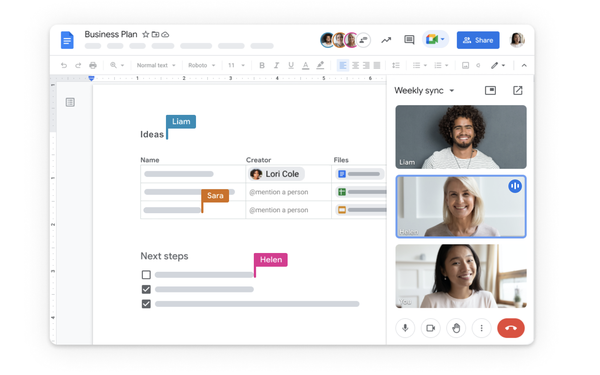Viewport: 600px width, 375px height.
Task: Open the call in new window icon
Action: click(x=517, y=90)
